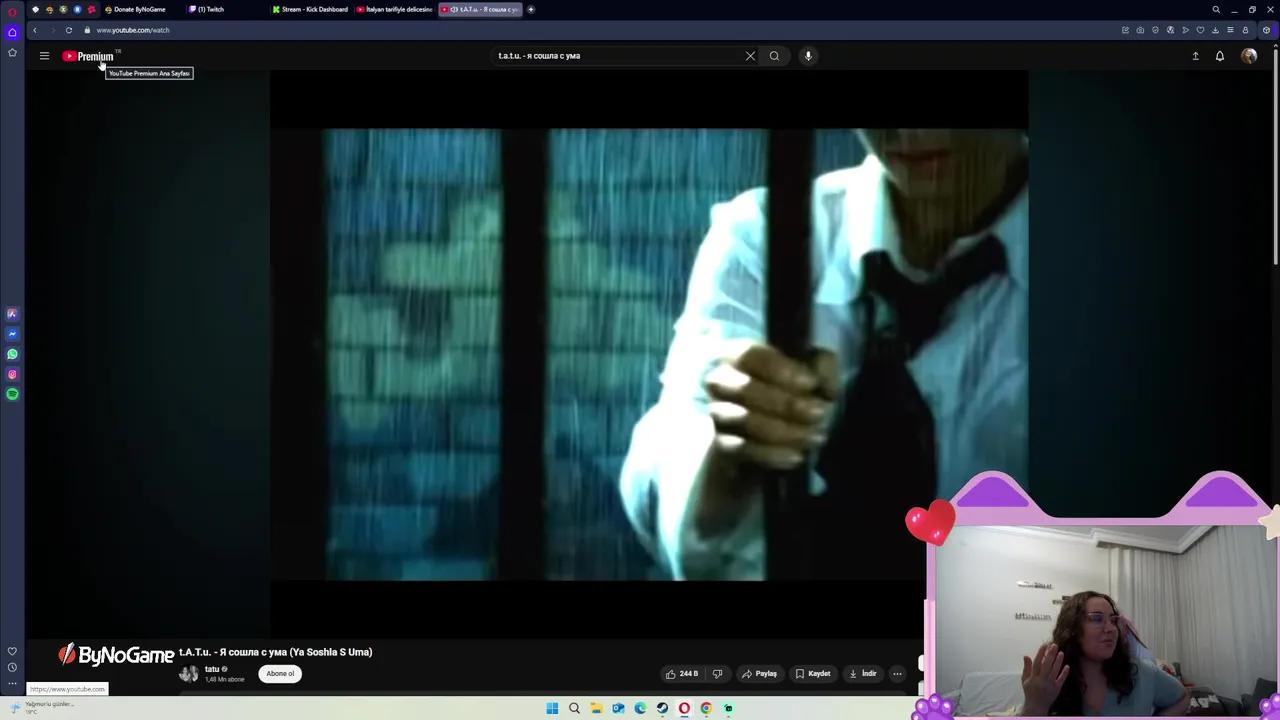The width and height of the screenshot is (1280, 720).
Task: Go to the YouTube Premium home logo
Action: coord(88,56)
